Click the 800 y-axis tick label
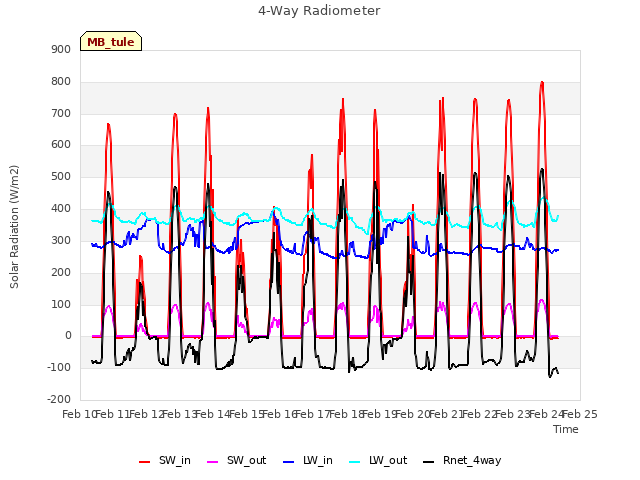 [61, 82]
